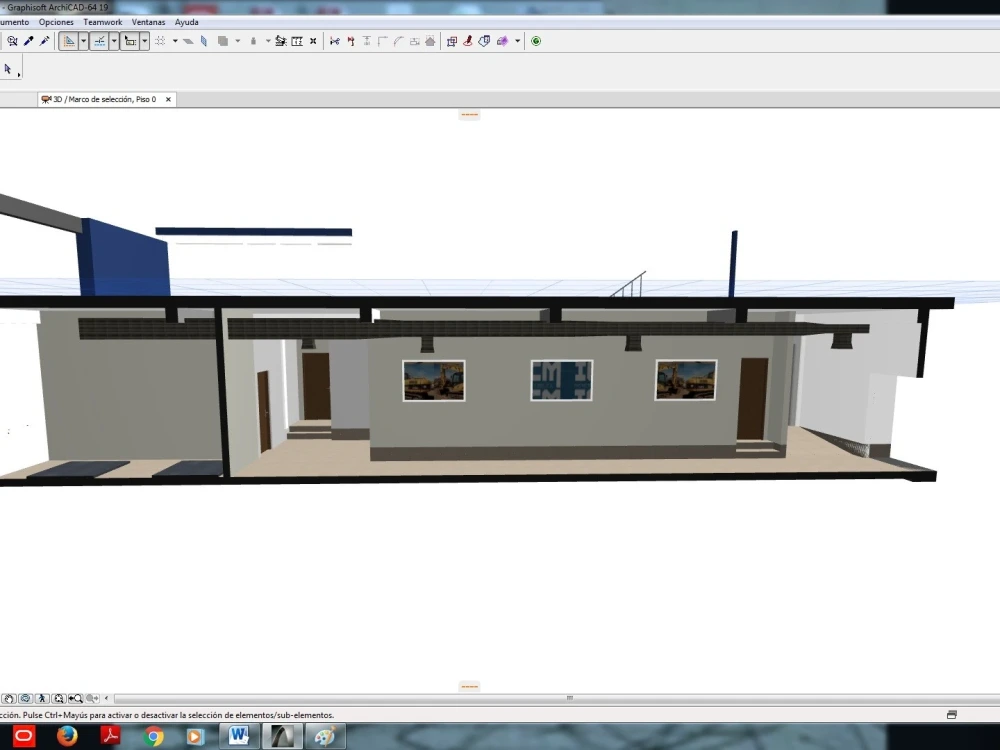
Task: Open the Ayuda menu
Action: pos(186,22)
